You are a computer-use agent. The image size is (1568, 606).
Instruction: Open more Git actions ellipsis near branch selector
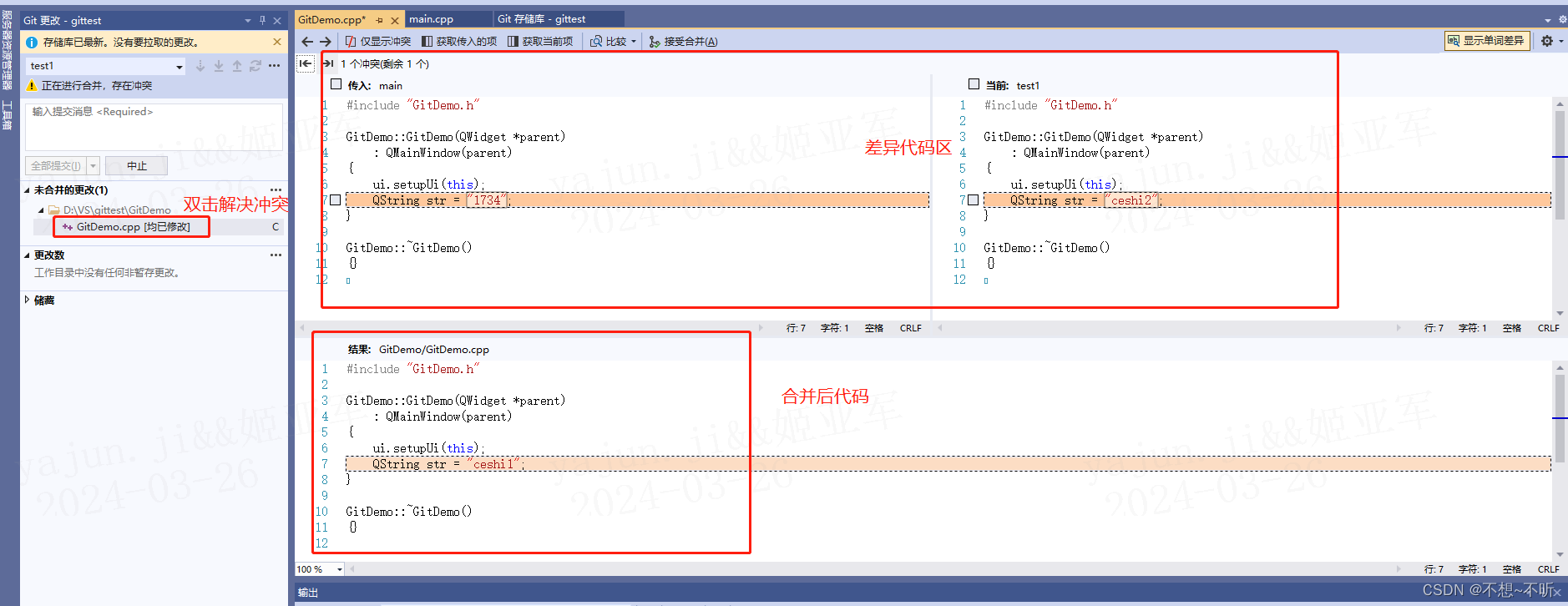[x=275, y=66]
